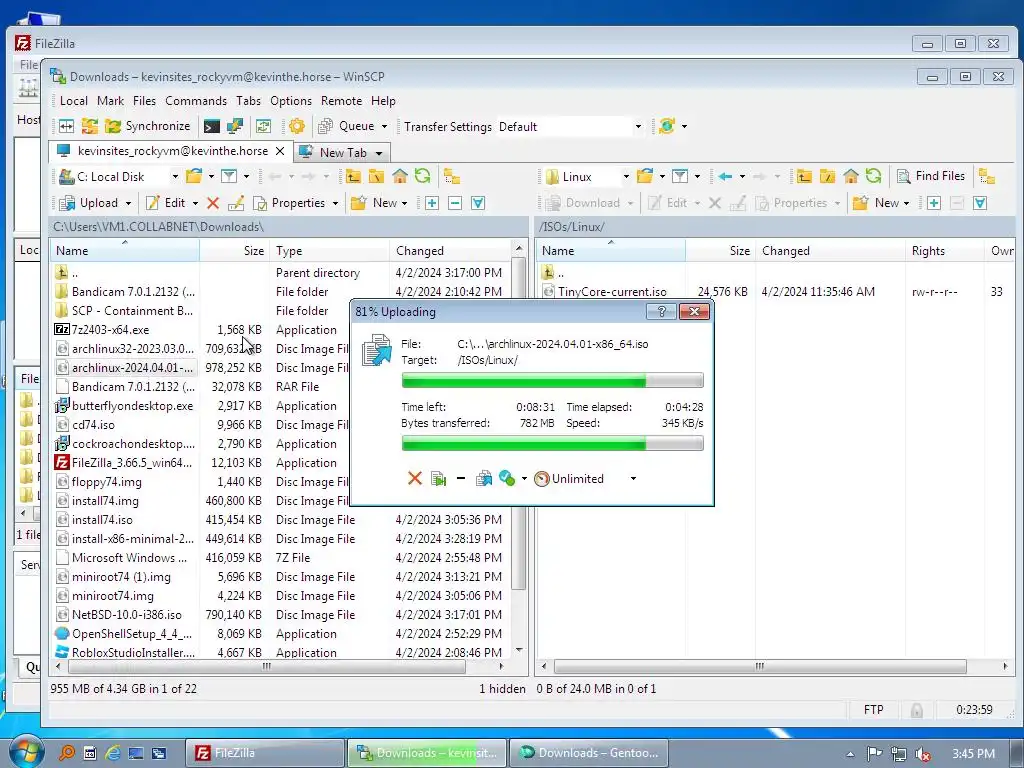Open local Properties button
Screen dimensions: 1024x768
[289, 203]
